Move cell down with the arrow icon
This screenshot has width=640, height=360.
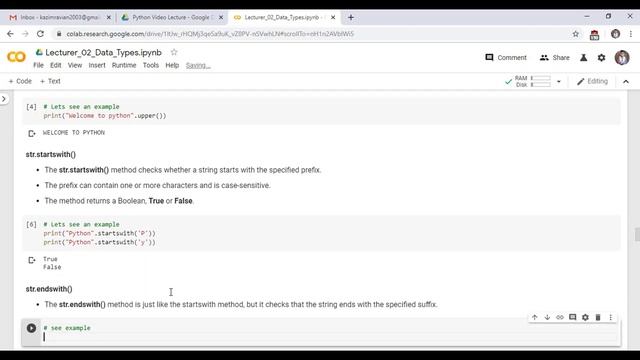(547, 317)
